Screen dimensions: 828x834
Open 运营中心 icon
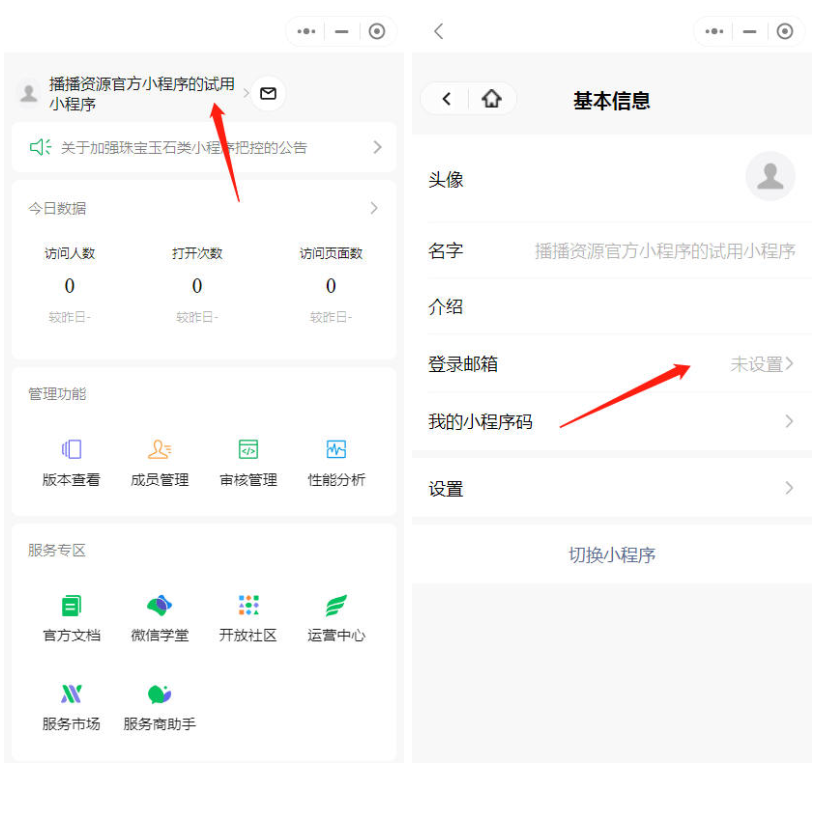click(336, 605)
